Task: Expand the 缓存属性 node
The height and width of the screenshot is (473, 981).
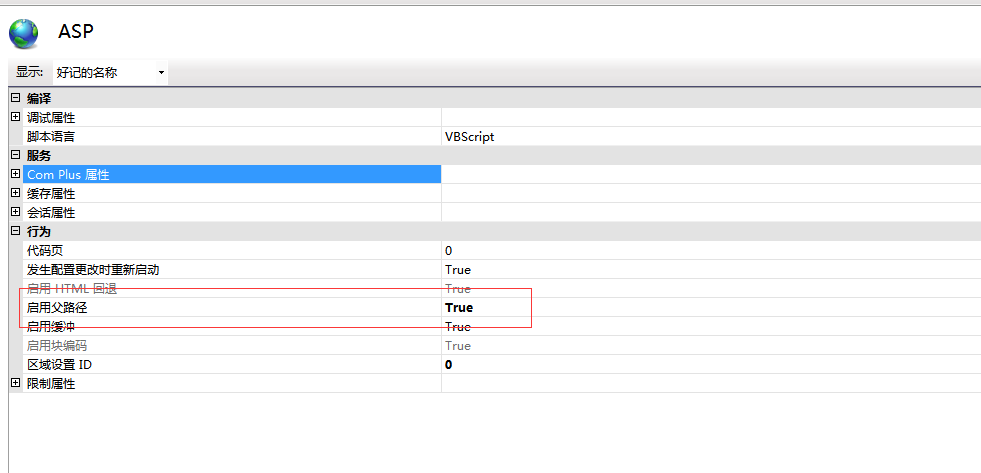Action: coord(16,193)
